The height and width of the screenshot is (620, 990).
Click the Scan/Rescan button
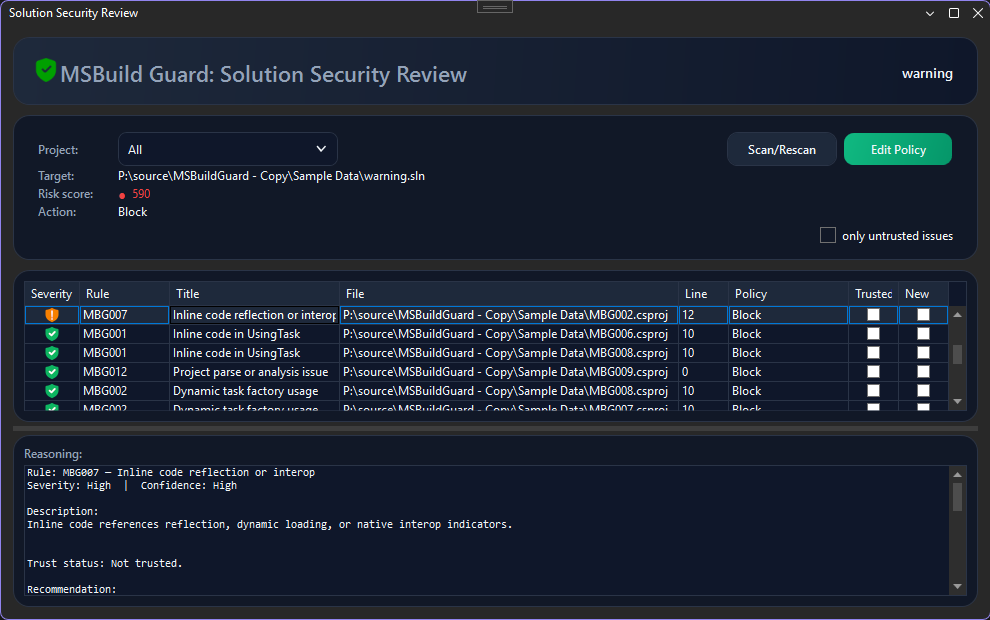click(782, 149)
